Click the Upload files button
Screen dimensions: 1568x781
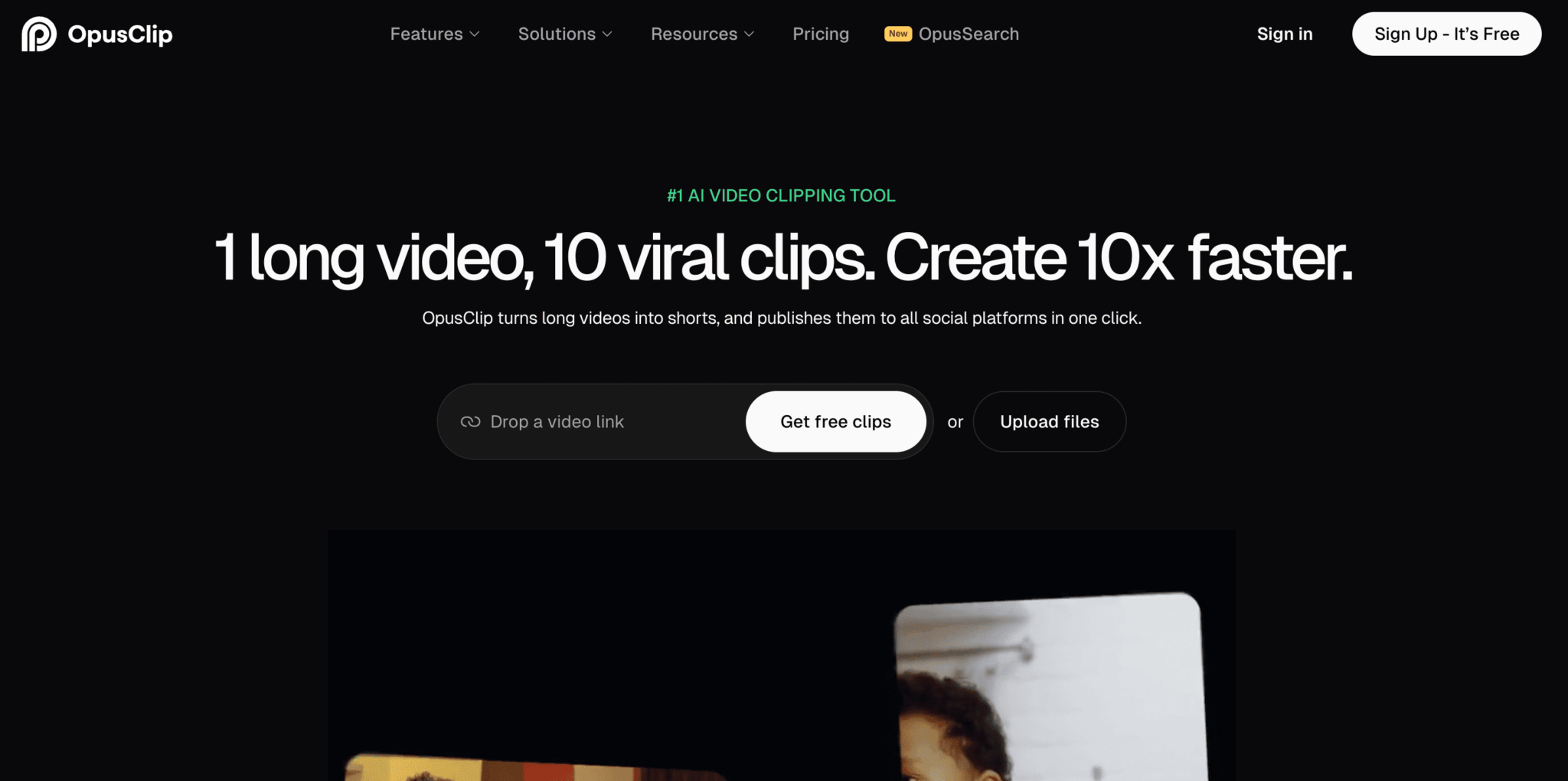1049,422
